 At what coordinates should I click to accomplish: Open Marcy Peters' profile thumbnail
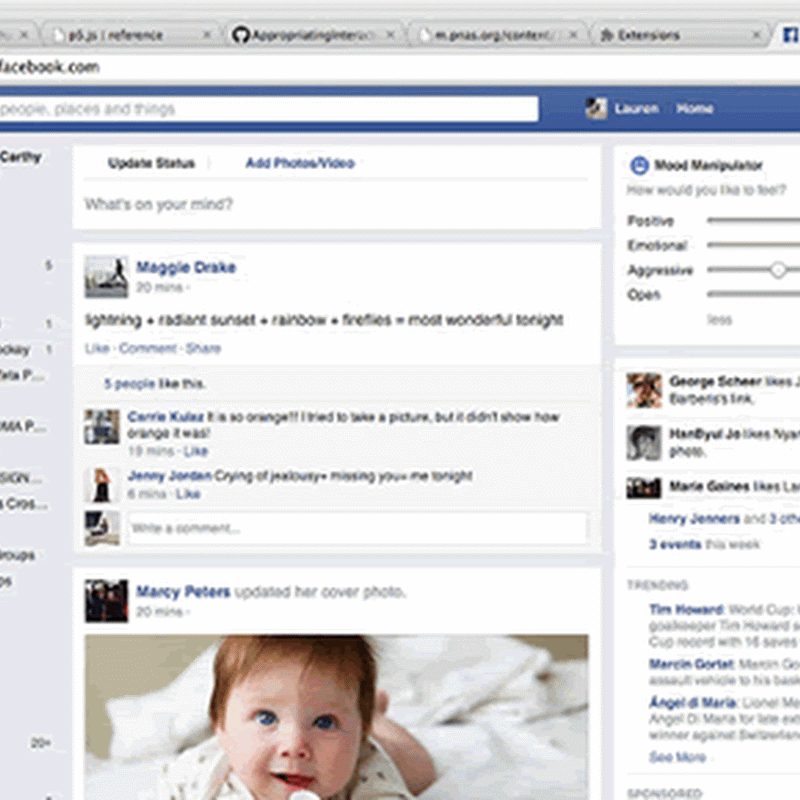pyautogui.click(x=106, y=601)
